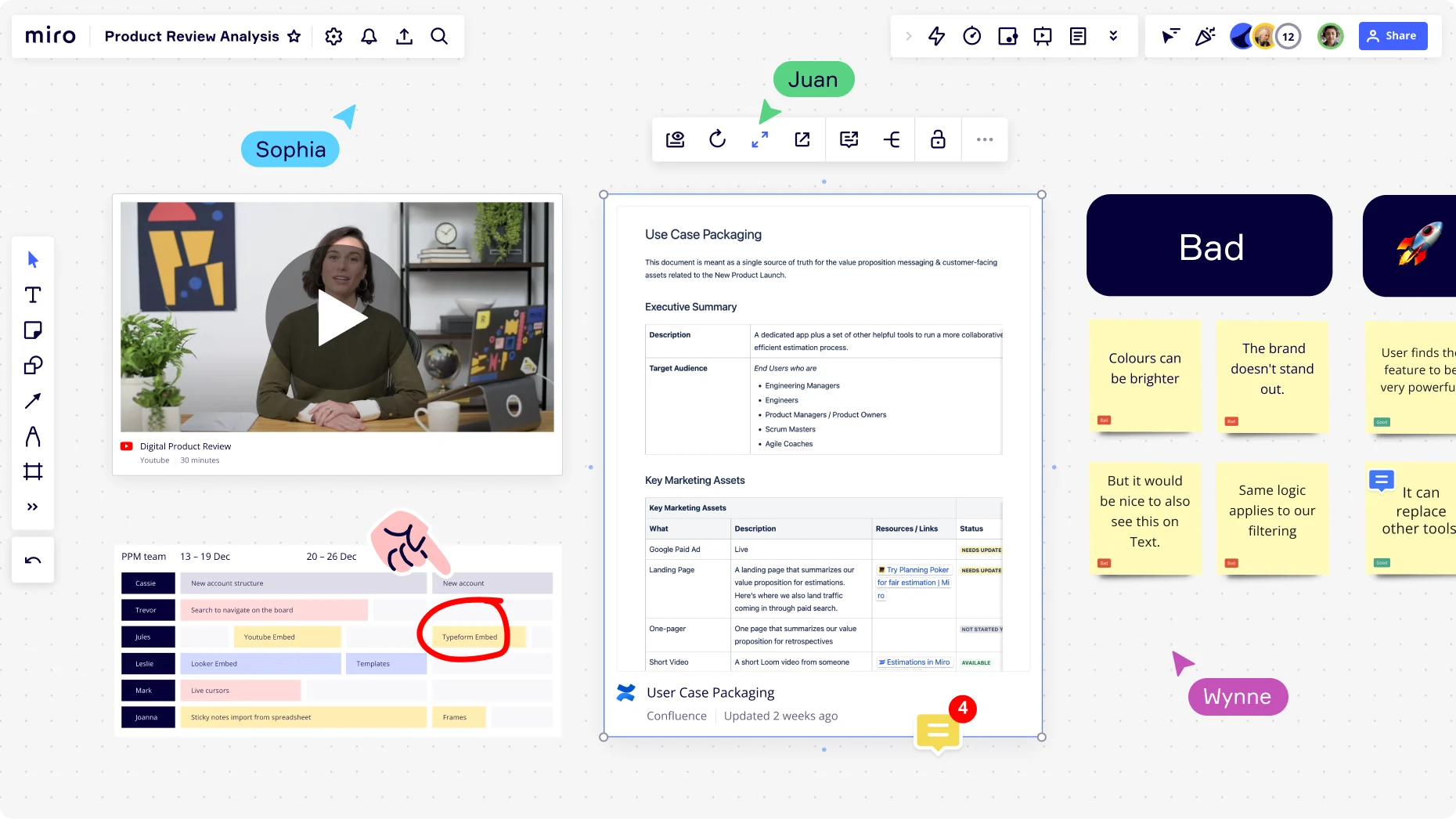This screenshot has height=819, width=1456.
Task: Select the Same logic applies sticky note
Action: point(1272,518)
